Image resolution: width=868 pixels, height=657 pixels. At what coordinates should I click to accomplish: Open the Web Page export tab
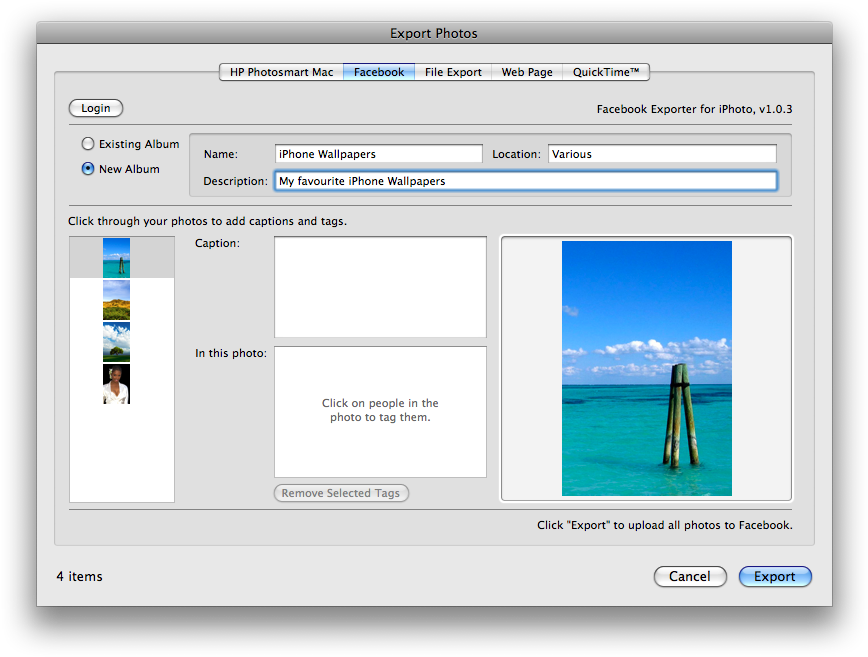pos(526,71)
